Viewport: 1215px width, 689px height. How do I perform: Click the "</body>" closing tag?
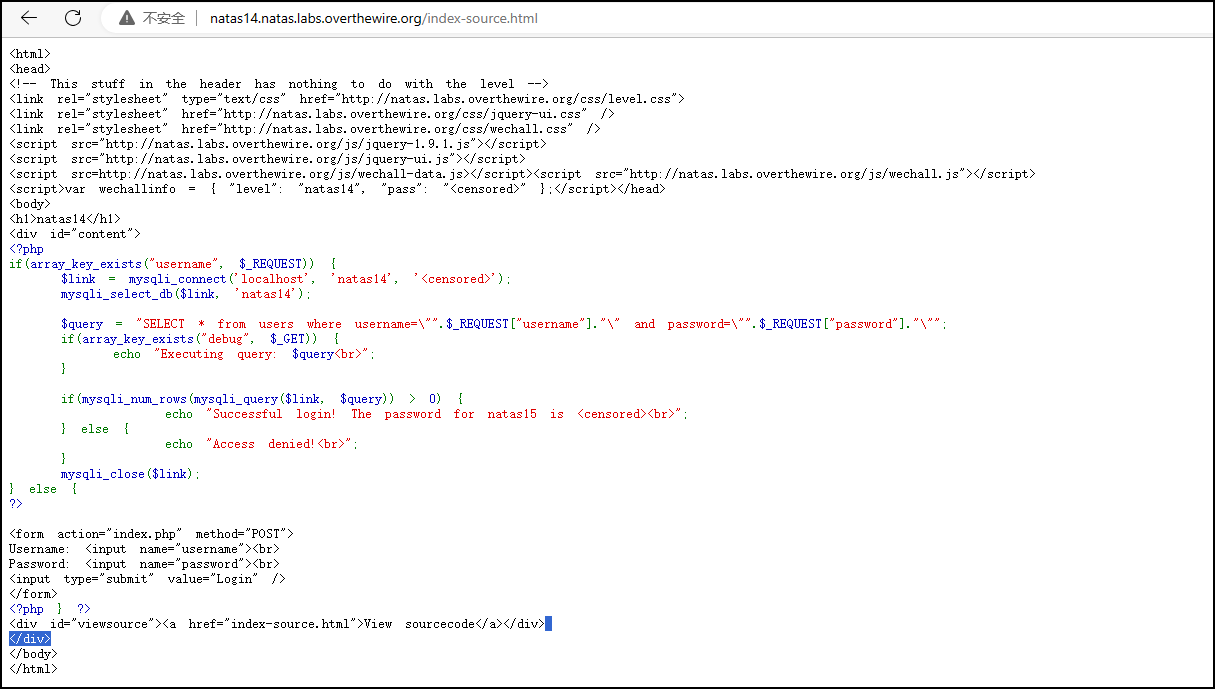pos(33,654)
